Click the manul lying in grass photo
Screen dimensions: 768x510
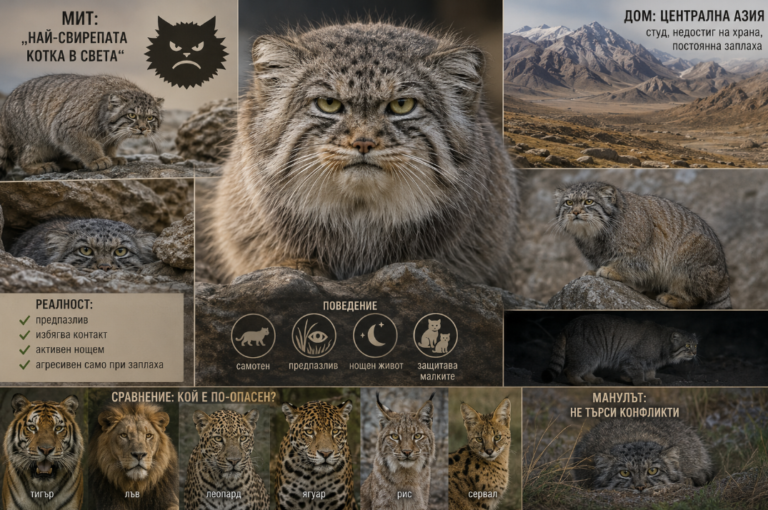click(x=645, y=449)
